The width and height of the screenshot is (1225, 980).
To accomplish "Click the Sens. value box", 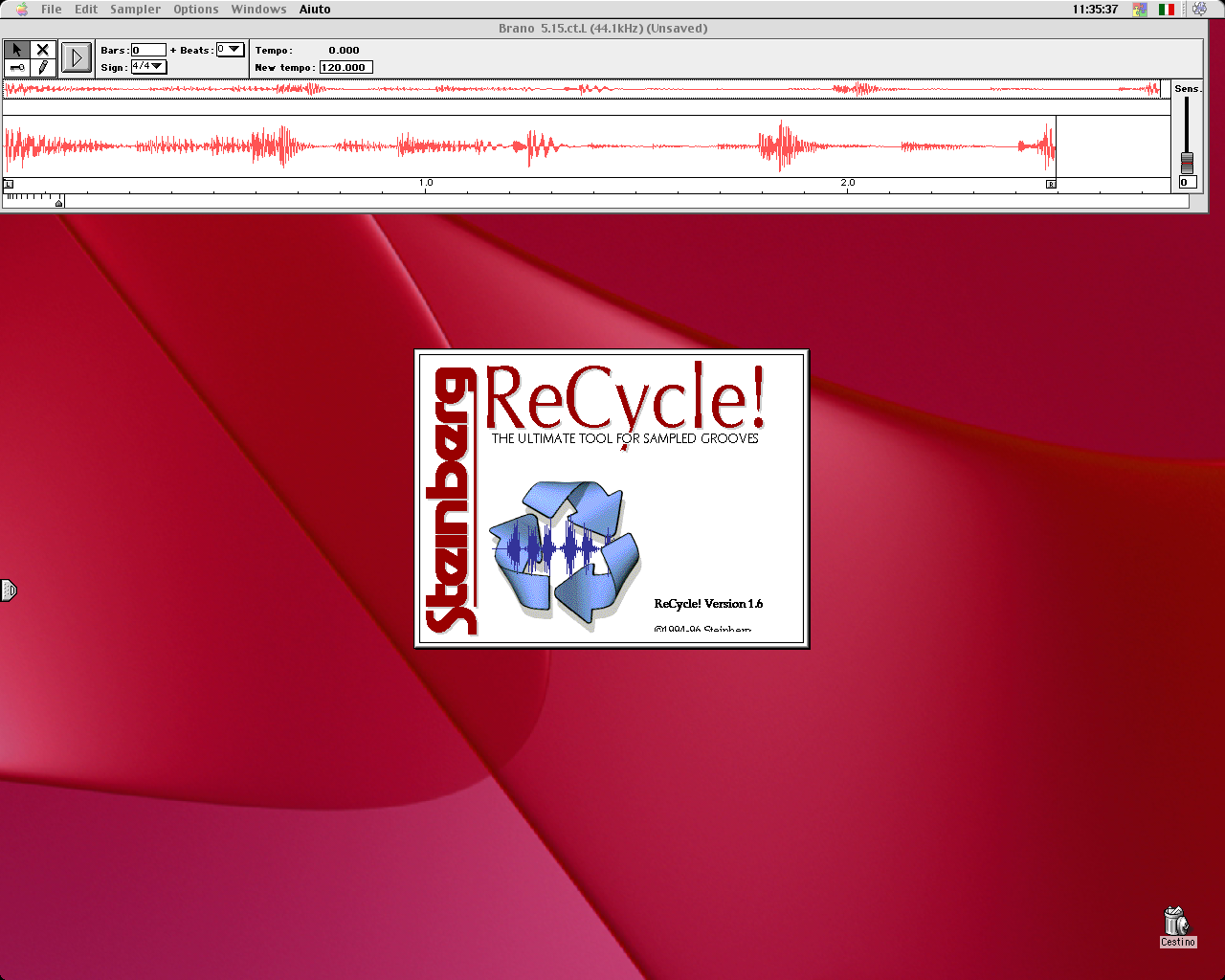I will click(x=1188, y=182).
